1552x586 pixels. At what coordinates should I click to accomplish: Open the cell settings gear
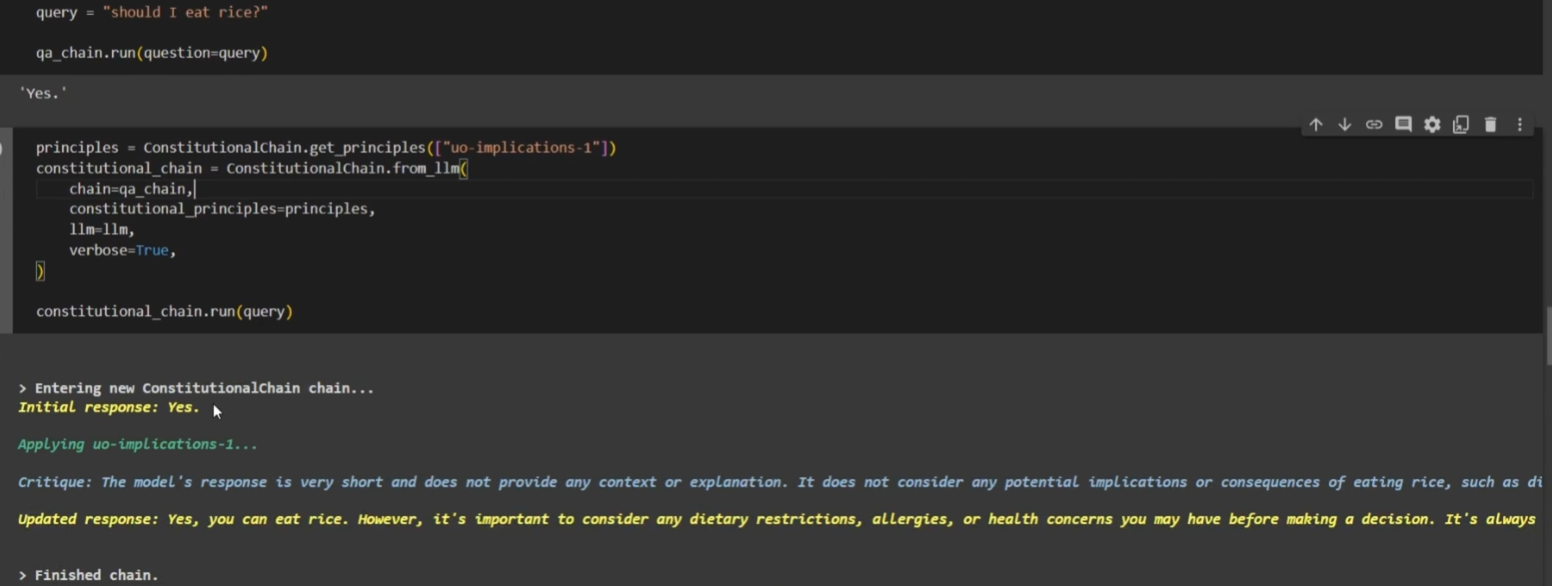coord(1432,124)
